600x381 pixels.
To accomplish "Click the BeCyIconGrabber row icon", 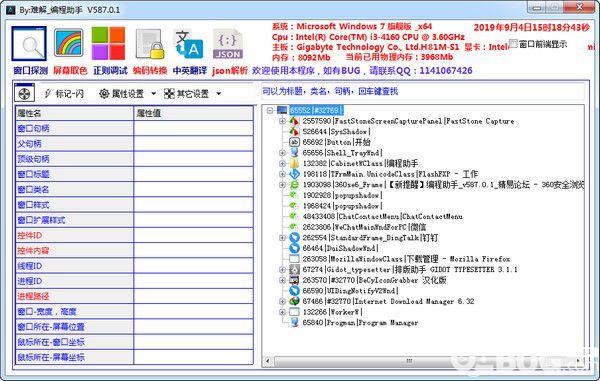I will click(x=294, y=280).
